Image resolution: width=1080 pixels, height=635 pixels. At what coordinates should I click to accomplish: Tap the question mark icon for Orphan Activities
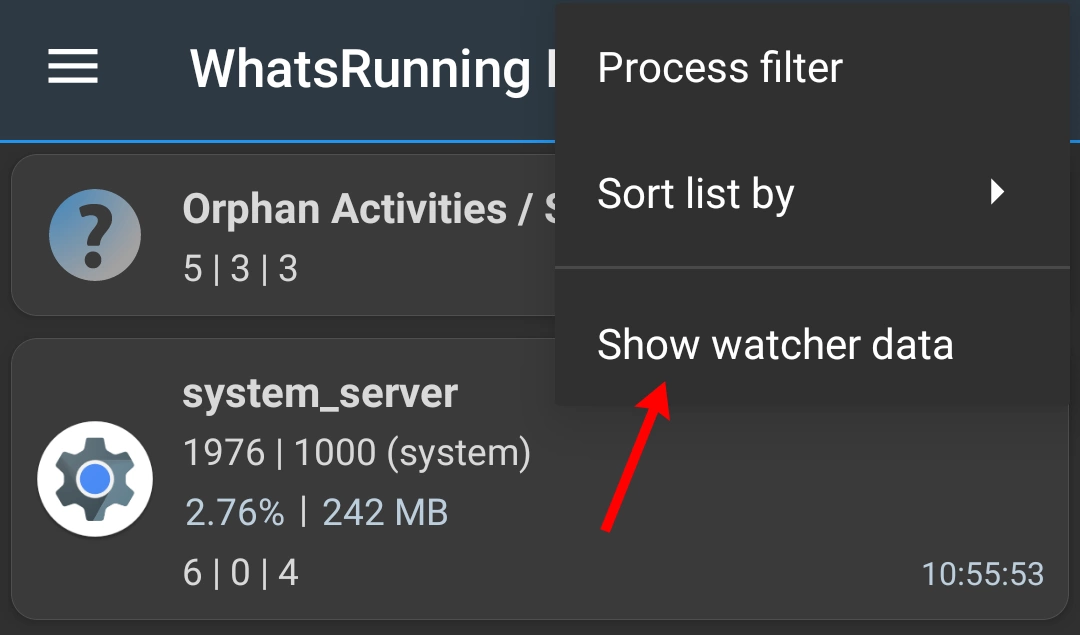click(x=95, y=234)
